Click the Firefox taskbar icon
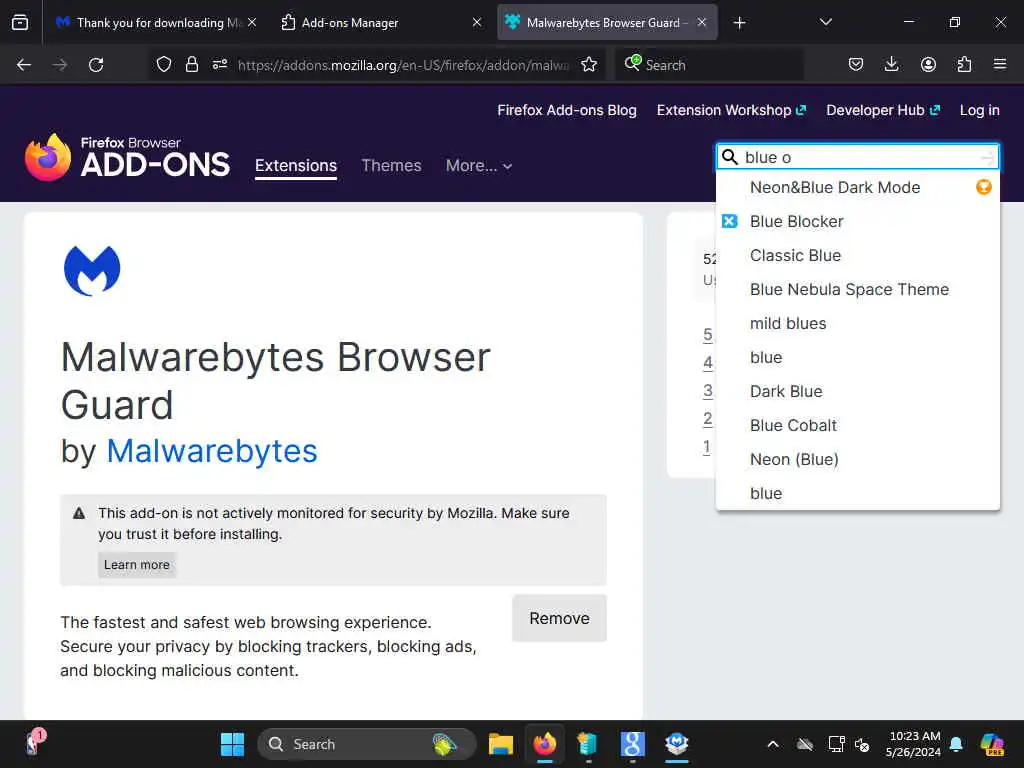Viewport: 1024px width, 768px height. point(545,744)
